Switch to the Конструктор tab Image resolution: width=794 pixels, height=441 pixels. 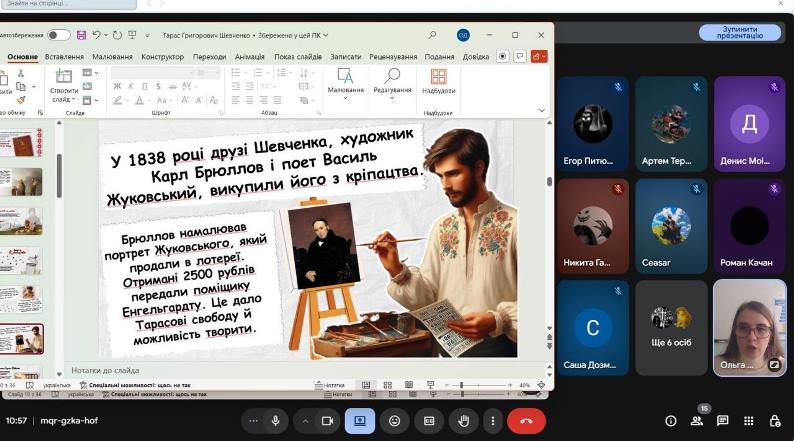click(x=163, y=57)
